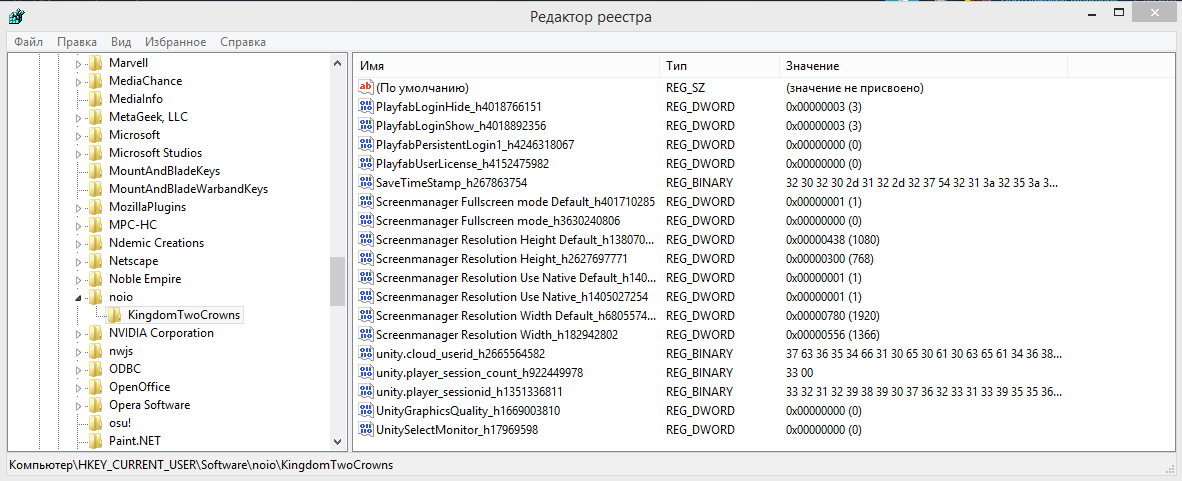Sort values by the Имя column header
Screen dimensions: 1182x481
pos(506,66)
